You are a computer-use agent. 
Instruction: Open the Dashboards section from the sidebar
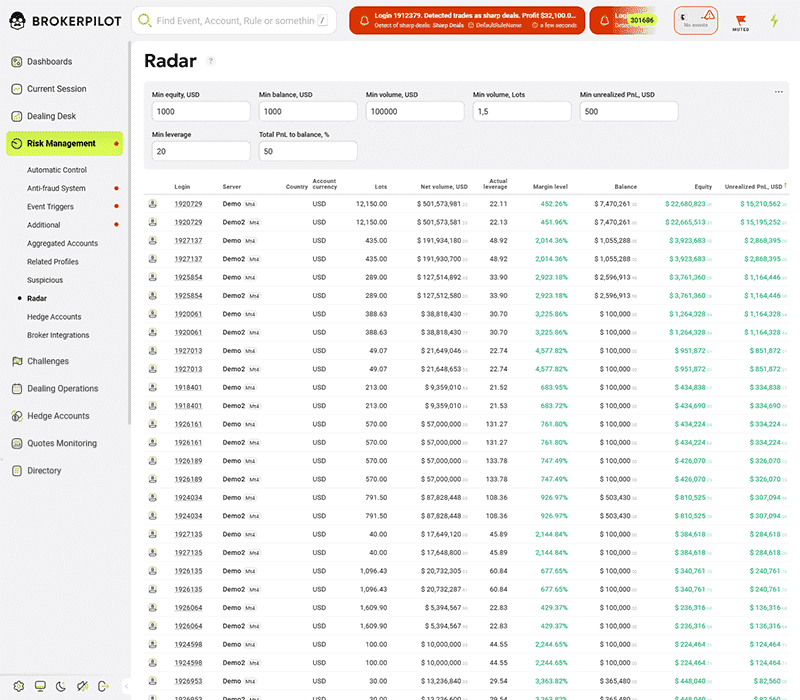tap(60, 61)
